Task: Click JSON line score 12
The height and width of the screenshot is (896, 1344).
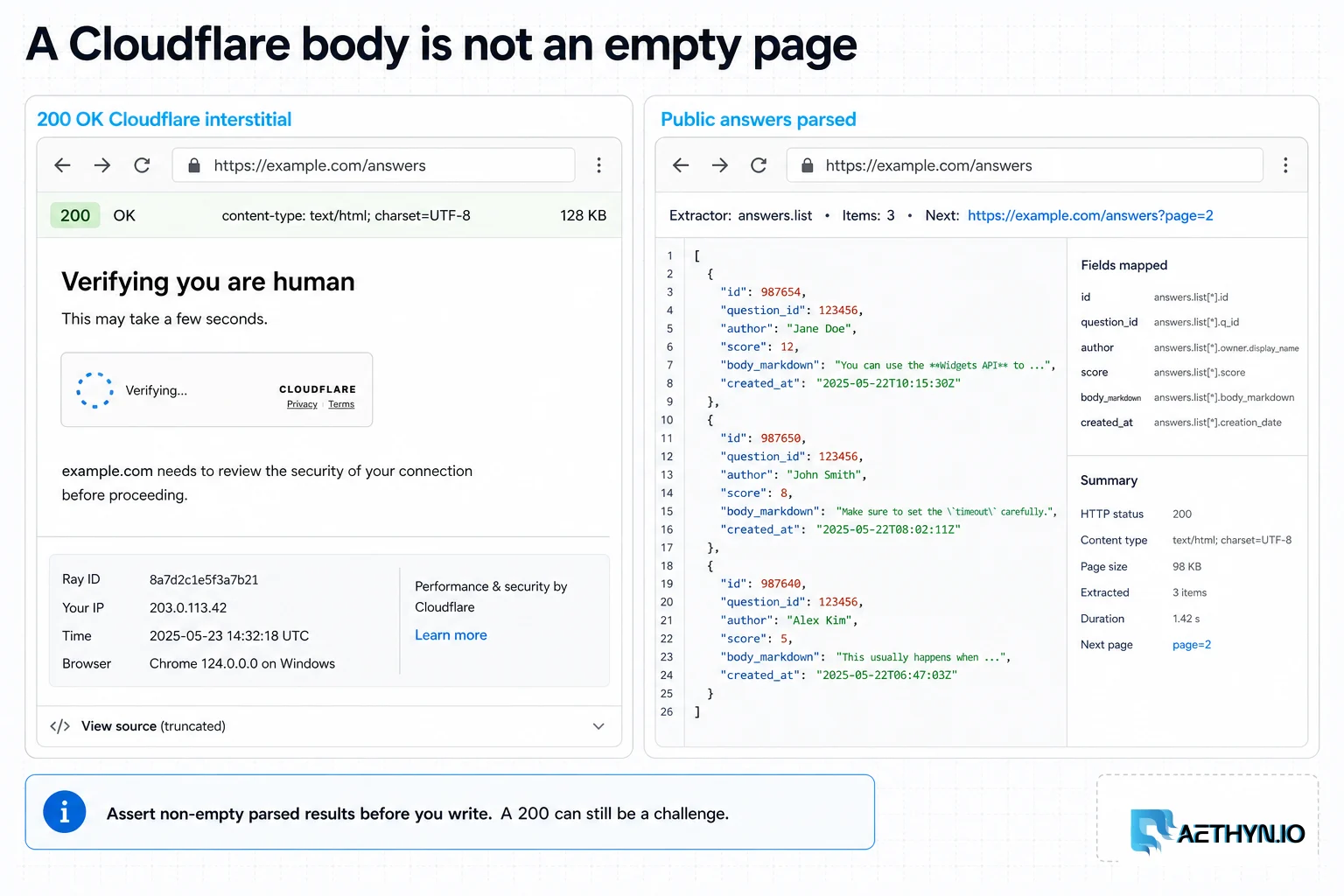Action: tap(759, 347)
